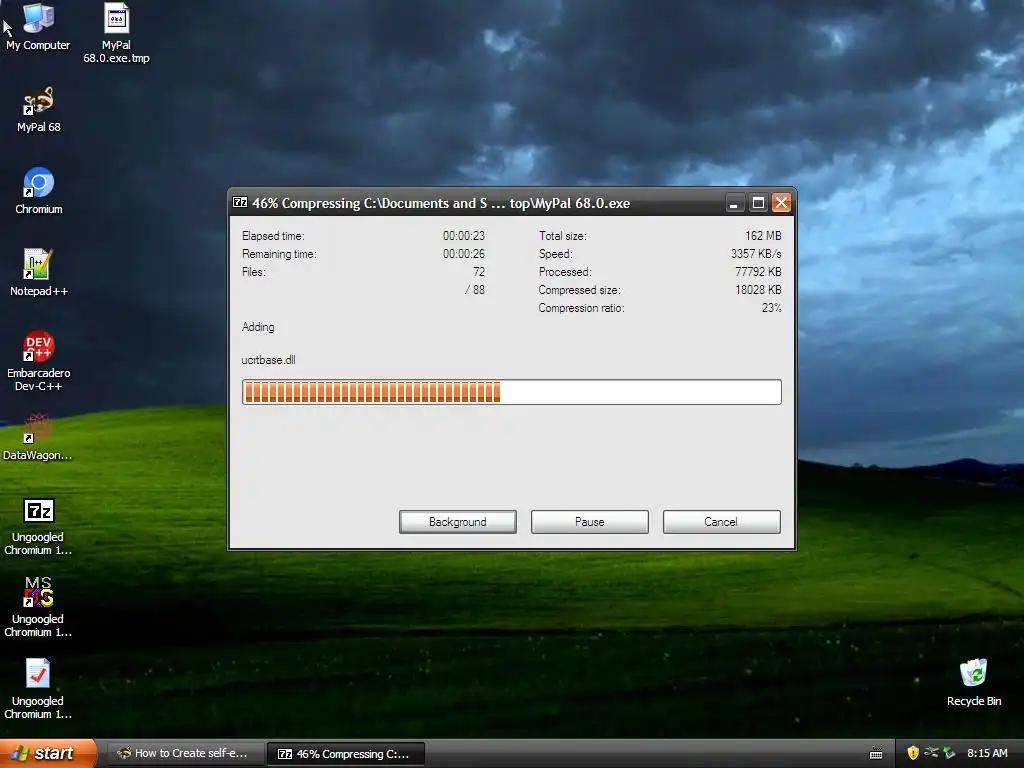1024x768 pixels.
Task: Click the remaining time value 00:00:26
Action: coord(464,254)
